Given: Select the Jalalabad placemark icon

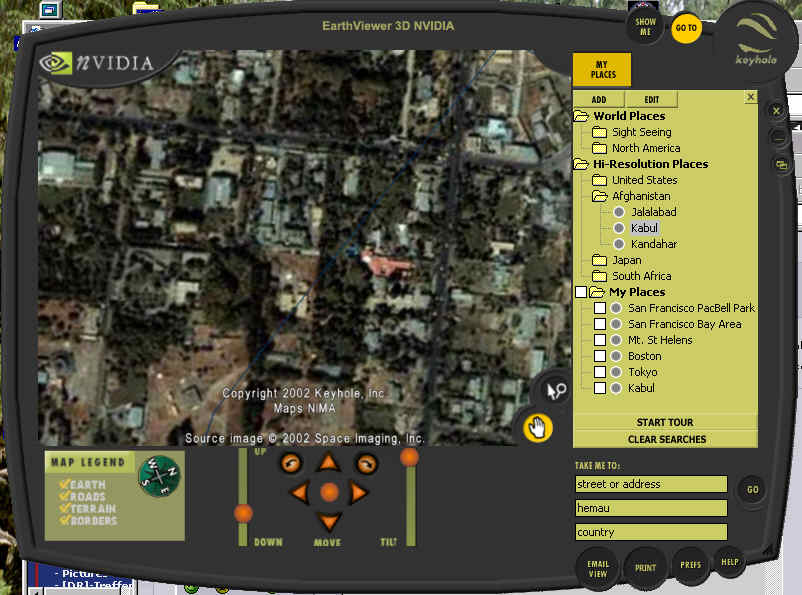Looking at the screenshot, I should pos(619,212).
